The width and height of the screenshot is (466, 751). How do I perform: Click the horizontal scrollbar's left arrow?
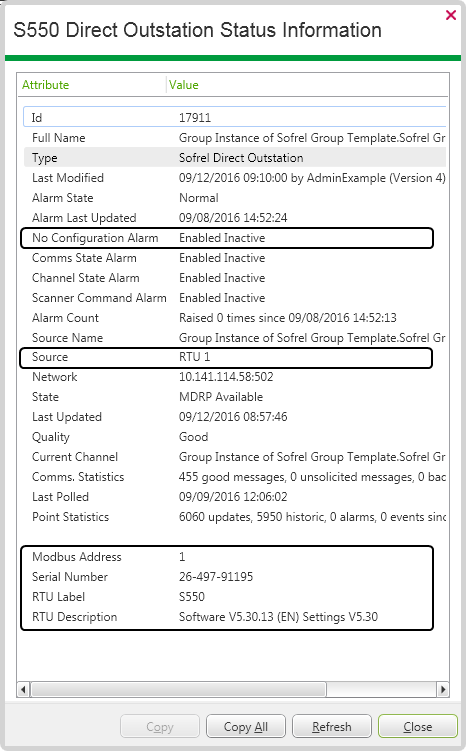tap(23, 690)
